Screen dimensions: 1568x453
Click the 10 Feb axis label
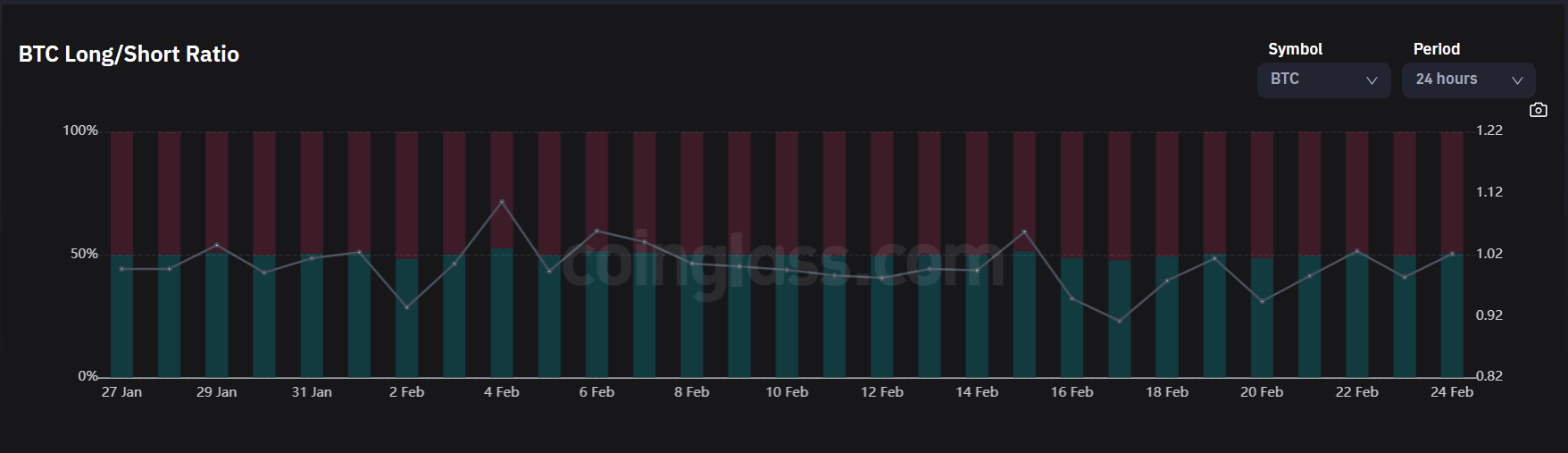coord(787,392)
